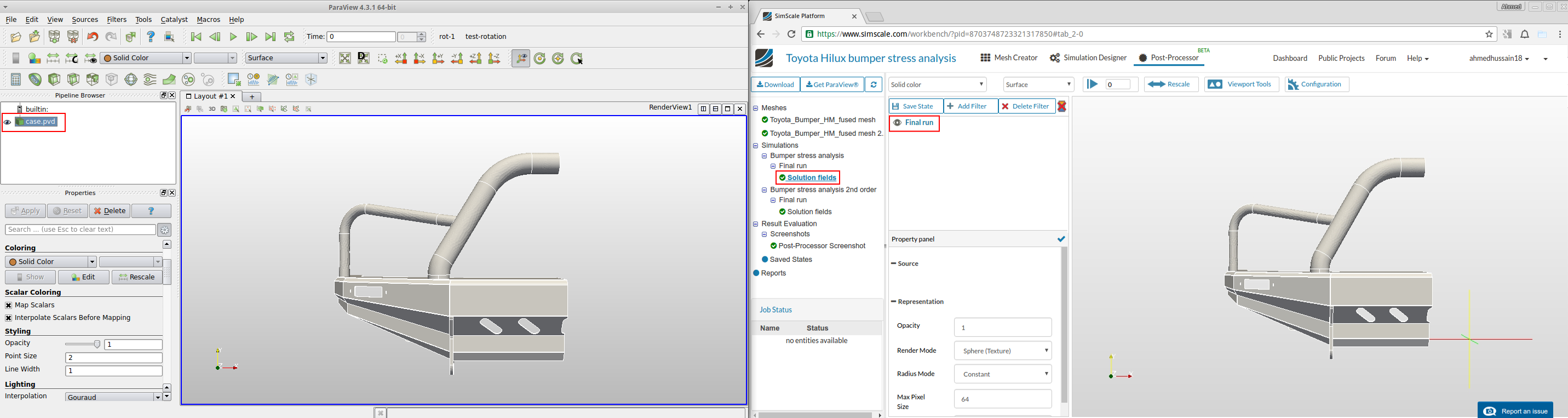Open the Surface representation dropdown in ParaView

286,59
